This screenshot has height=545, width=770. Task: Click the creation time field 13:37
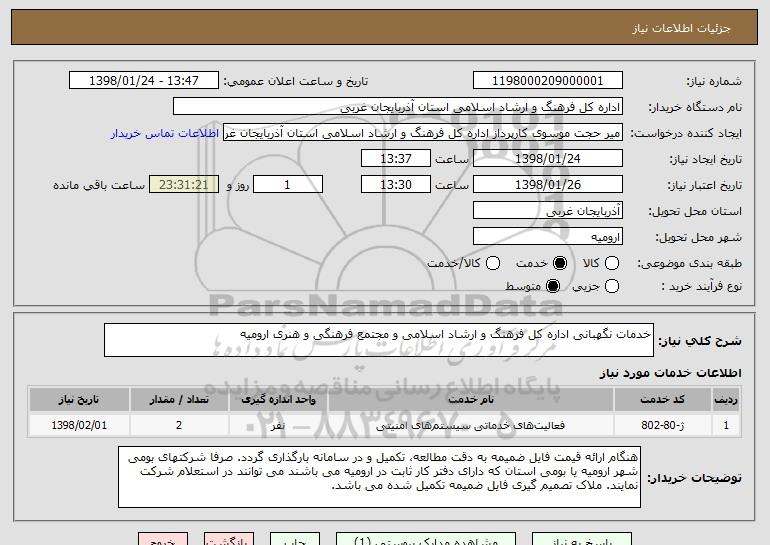[x=396, y=159]
